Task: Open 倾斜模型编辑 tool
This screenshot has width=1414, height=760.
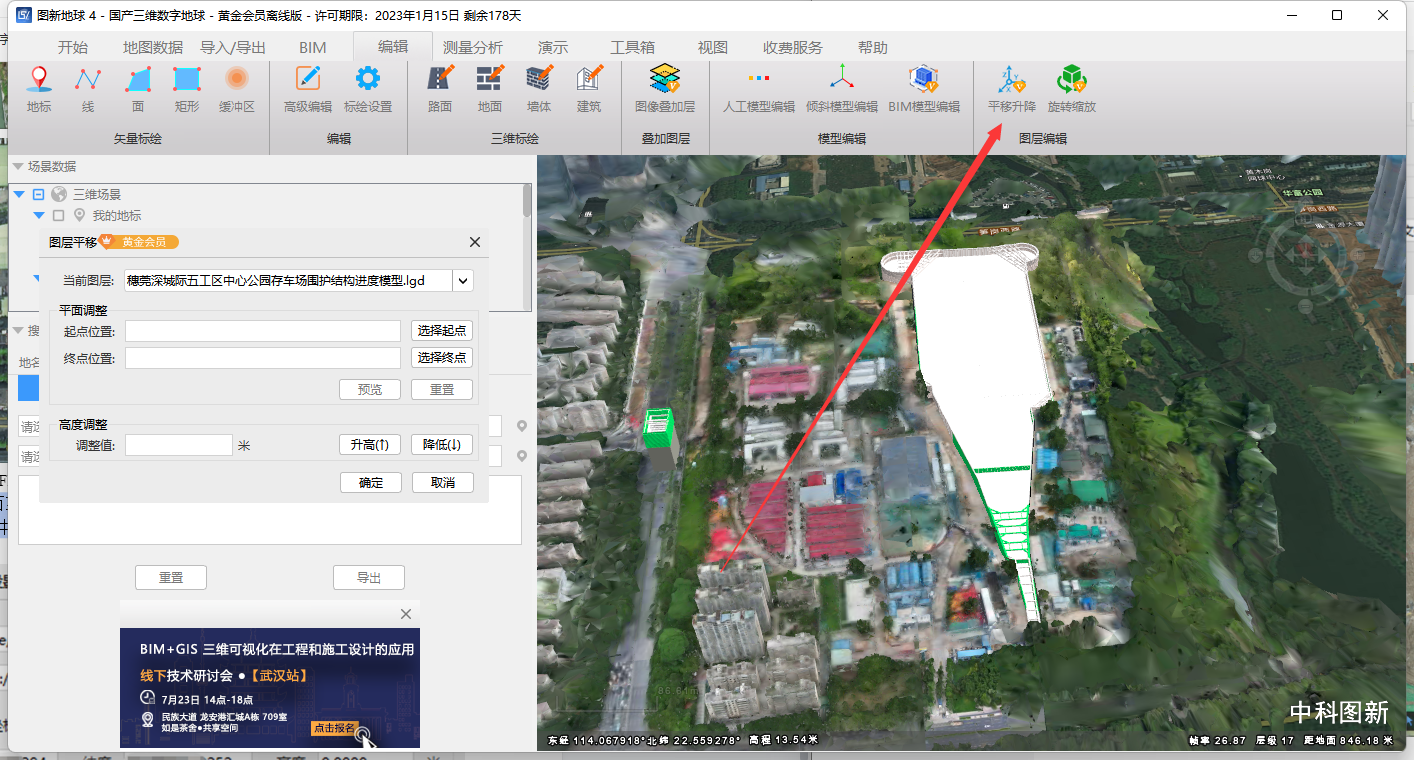Action: pyautogui.click(x=842, y=89)
